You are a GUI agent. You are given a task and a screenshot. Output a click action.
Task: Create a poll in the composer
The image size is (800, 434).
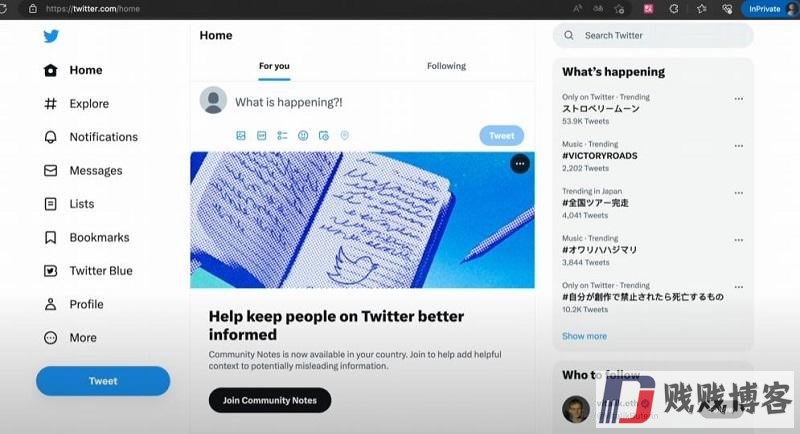(282, 136)
